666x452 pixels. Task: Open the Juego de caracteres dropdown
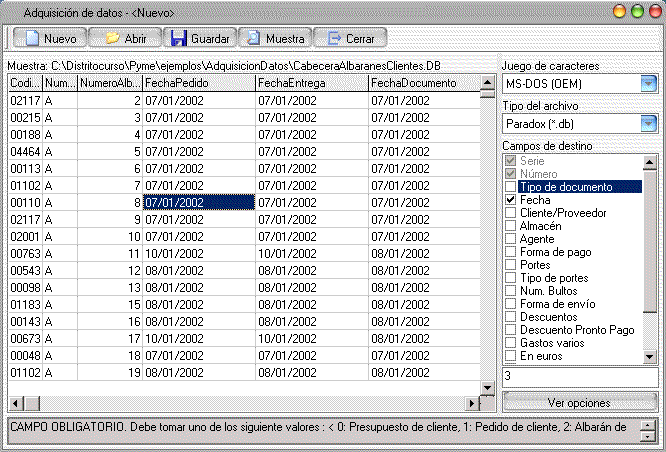[x=649, y=84]
